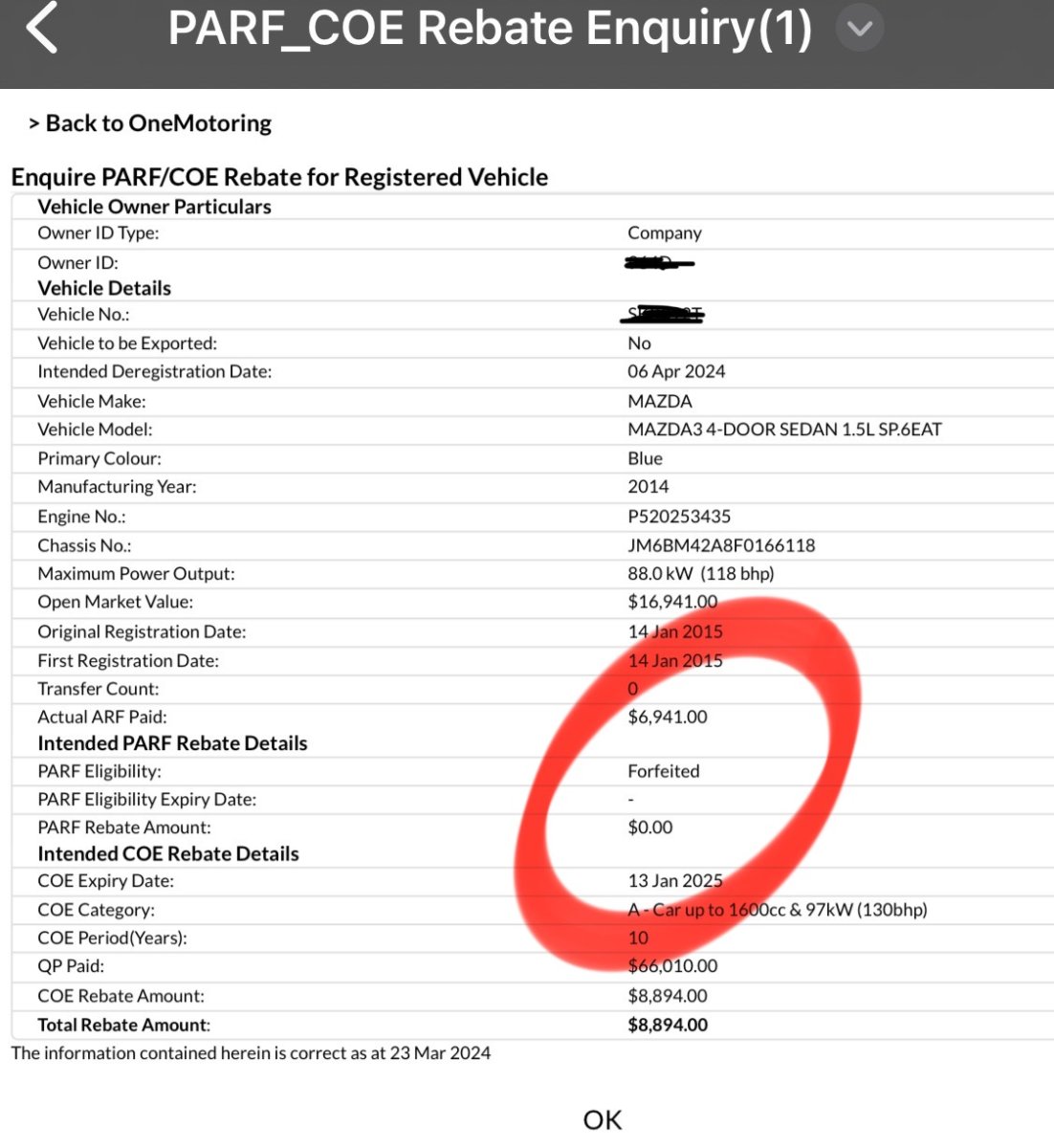Select chassis number JM6BM42A8F0166118
The height and width of the screenshot is (1148, 1054).
tap(721, 545)
